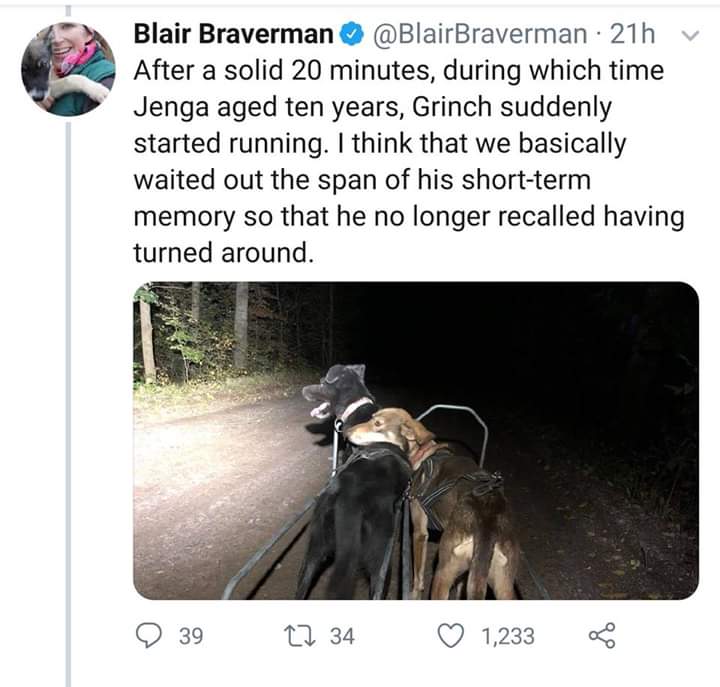Click the reply count 39
The width and height of the screenshot is (720, 687).
point(189,635)
